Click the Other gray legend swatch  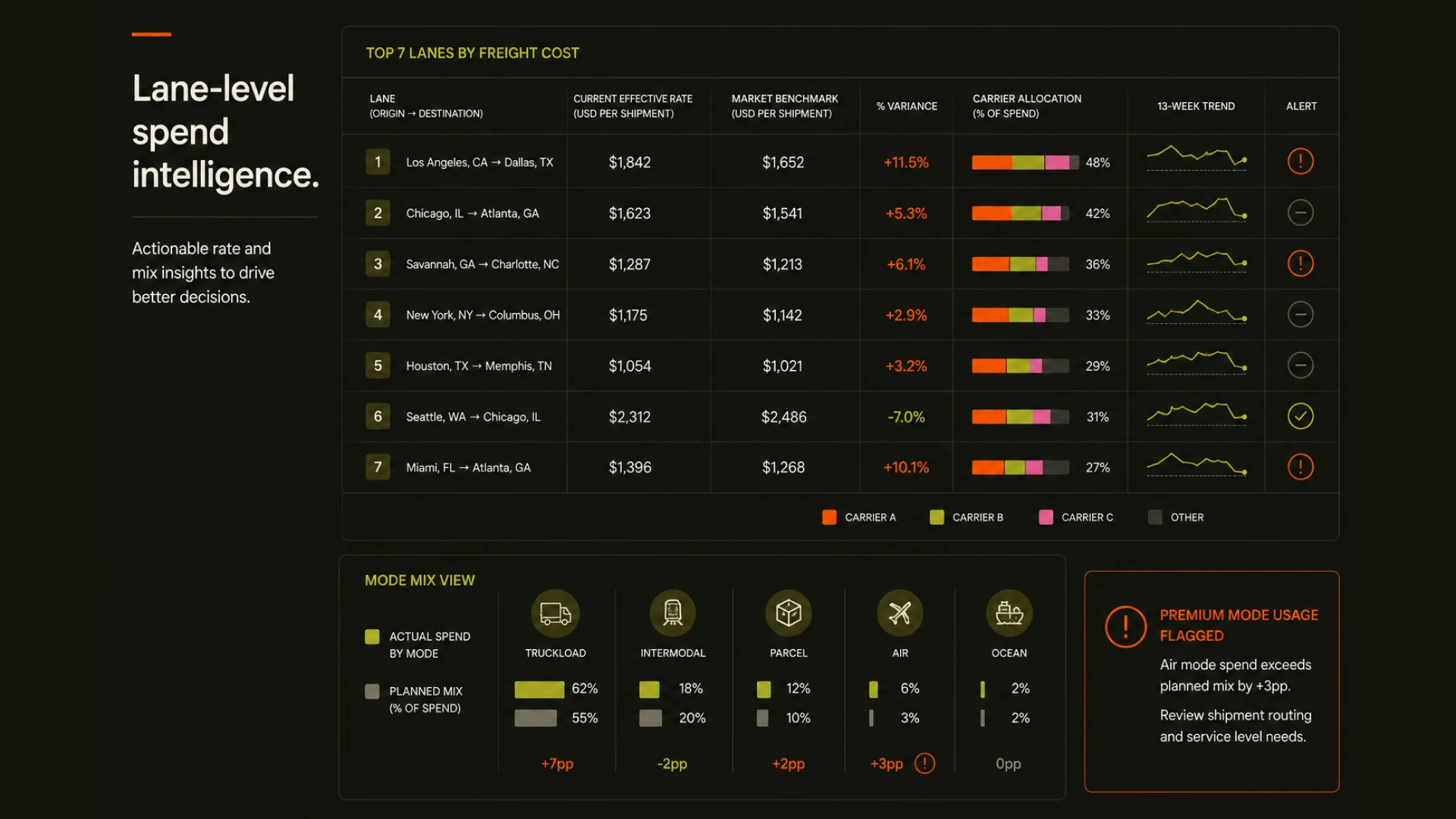(x=1155, y=517)
